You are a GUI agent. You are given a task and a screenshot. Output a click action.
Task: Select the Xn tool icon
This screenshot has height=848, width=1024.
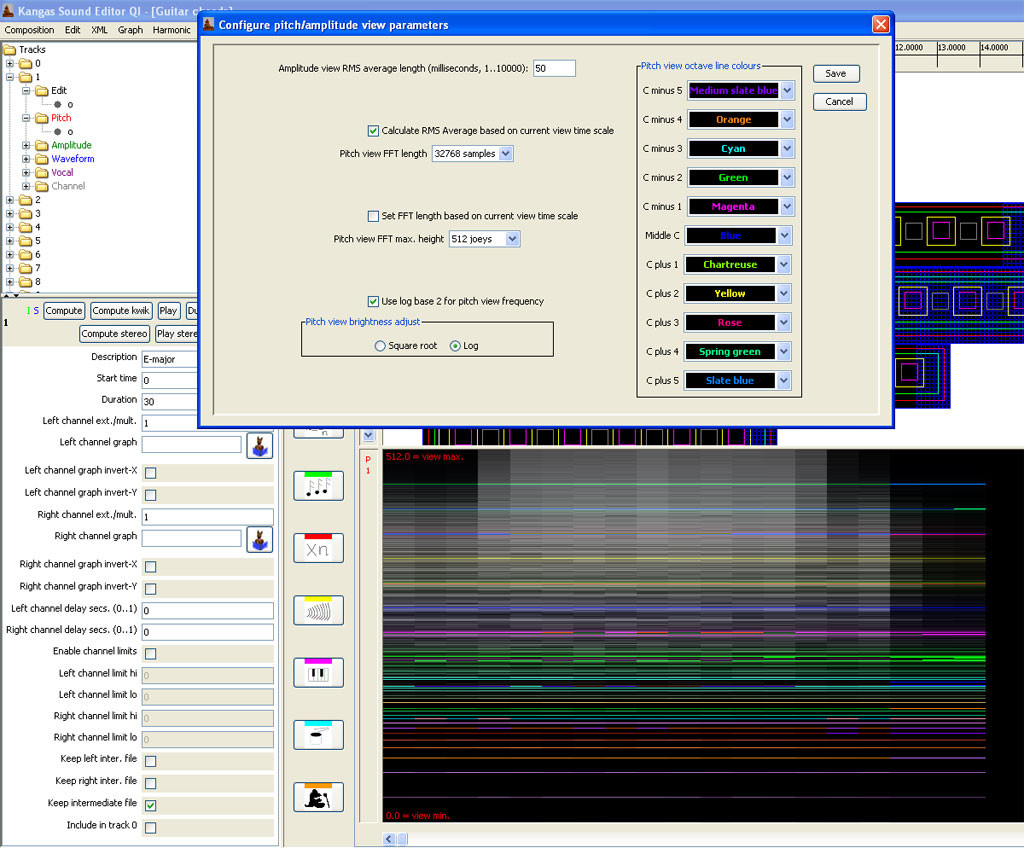tap(319, 548)
